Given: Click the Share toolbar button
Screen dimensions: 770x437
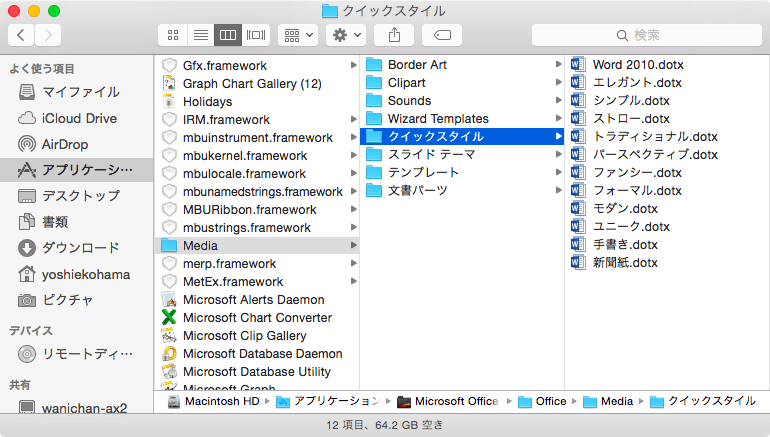Looking at the screenshot, I should click(x=394, y=35).
